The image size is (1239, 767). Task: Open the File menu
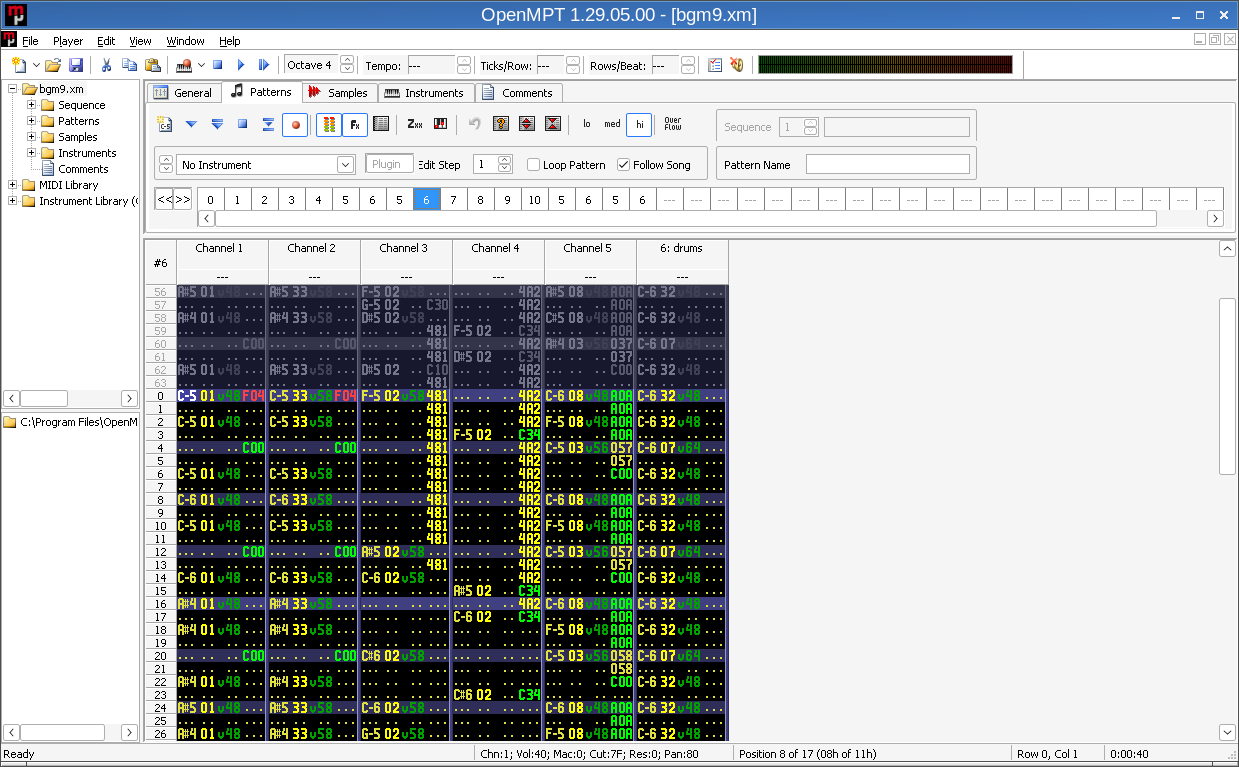[x=30, y=41]
